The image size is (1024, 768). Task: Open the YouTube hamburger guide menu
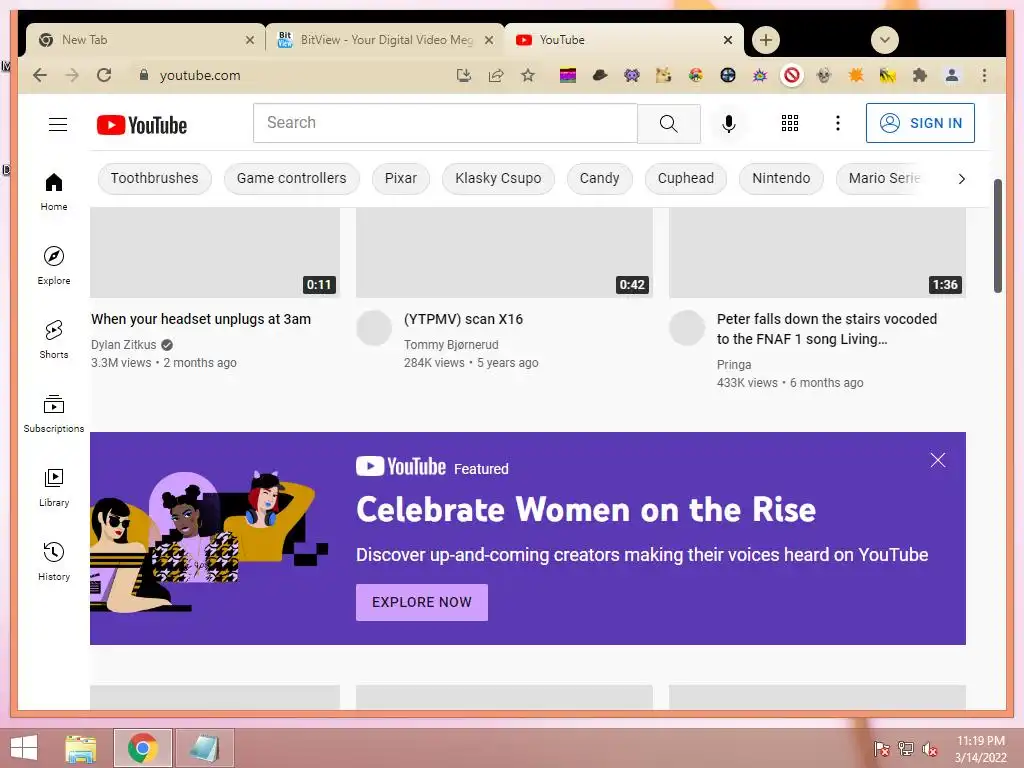click(58, 124)
